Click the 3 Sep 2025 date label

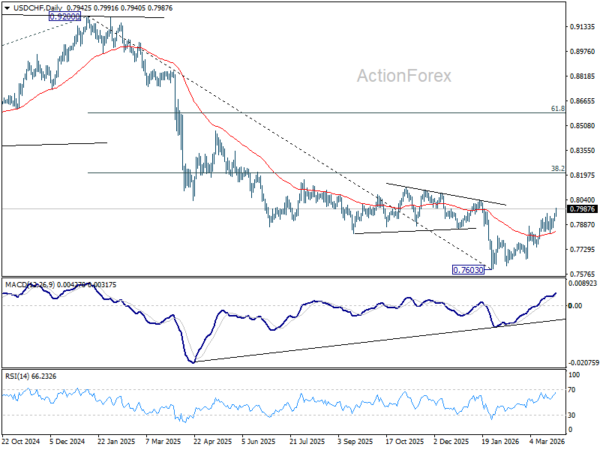click(x=355, y=442)
